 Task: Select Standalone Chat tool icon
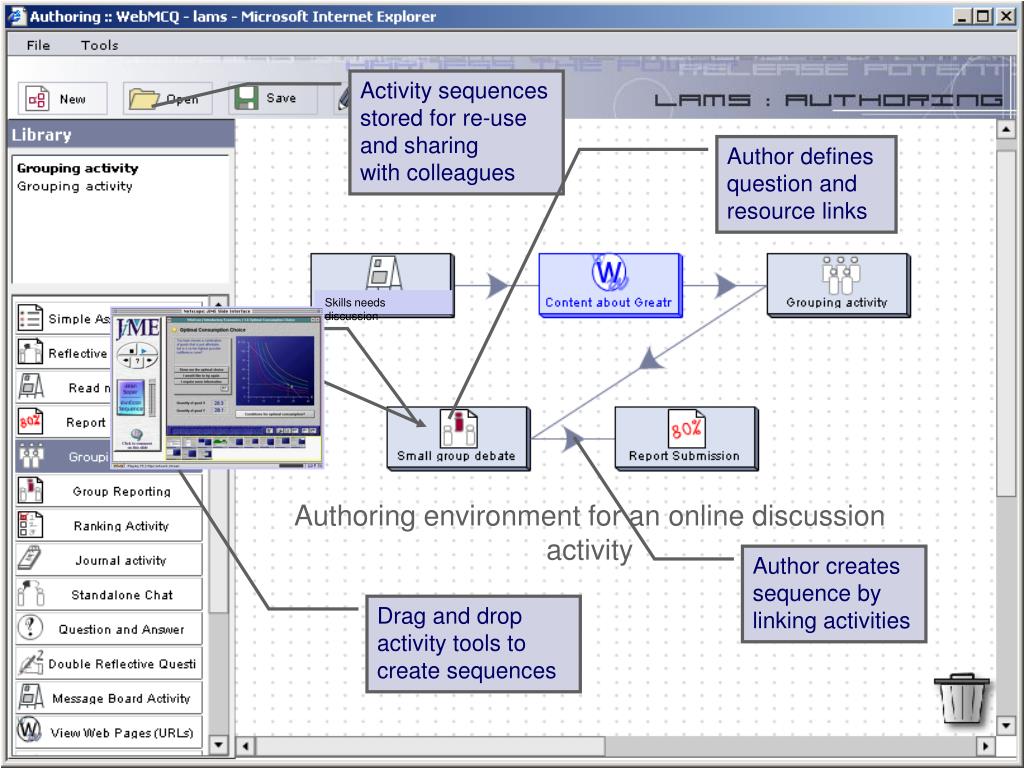tap(30, 594)
